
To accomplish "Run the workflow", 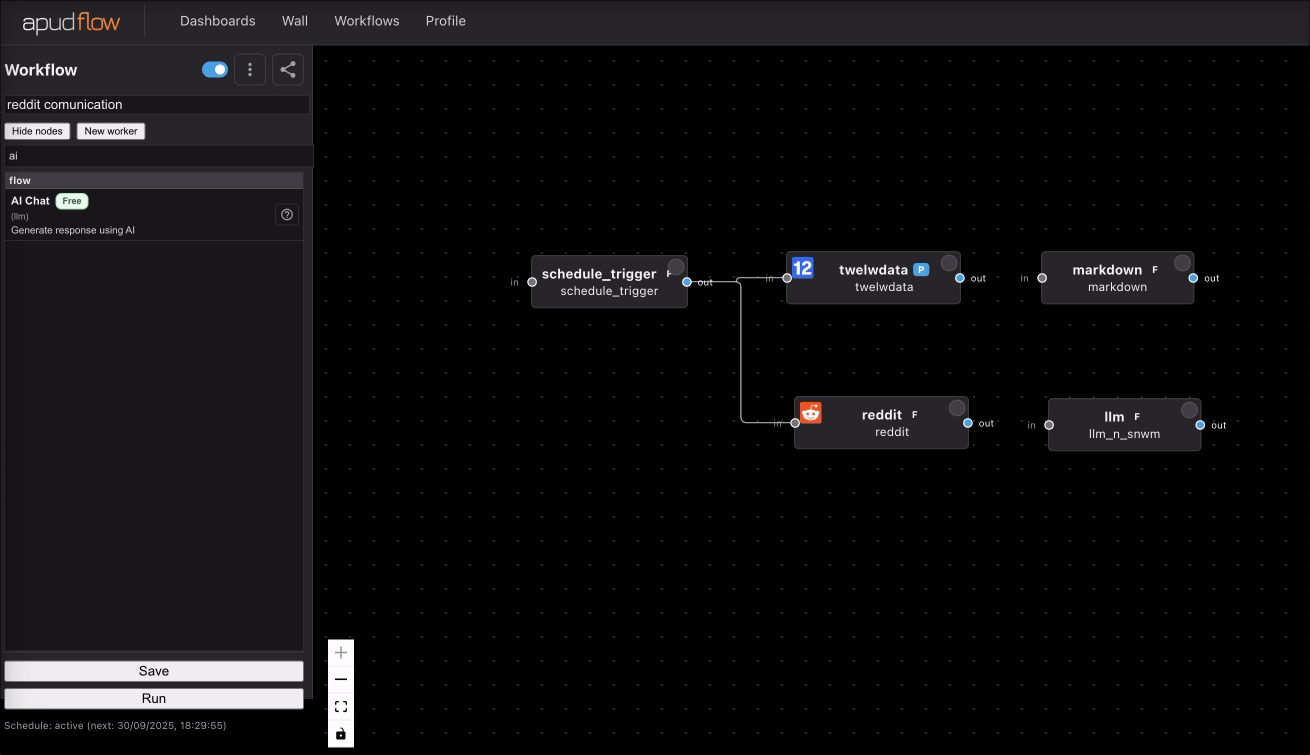I will tap(154, 698).
